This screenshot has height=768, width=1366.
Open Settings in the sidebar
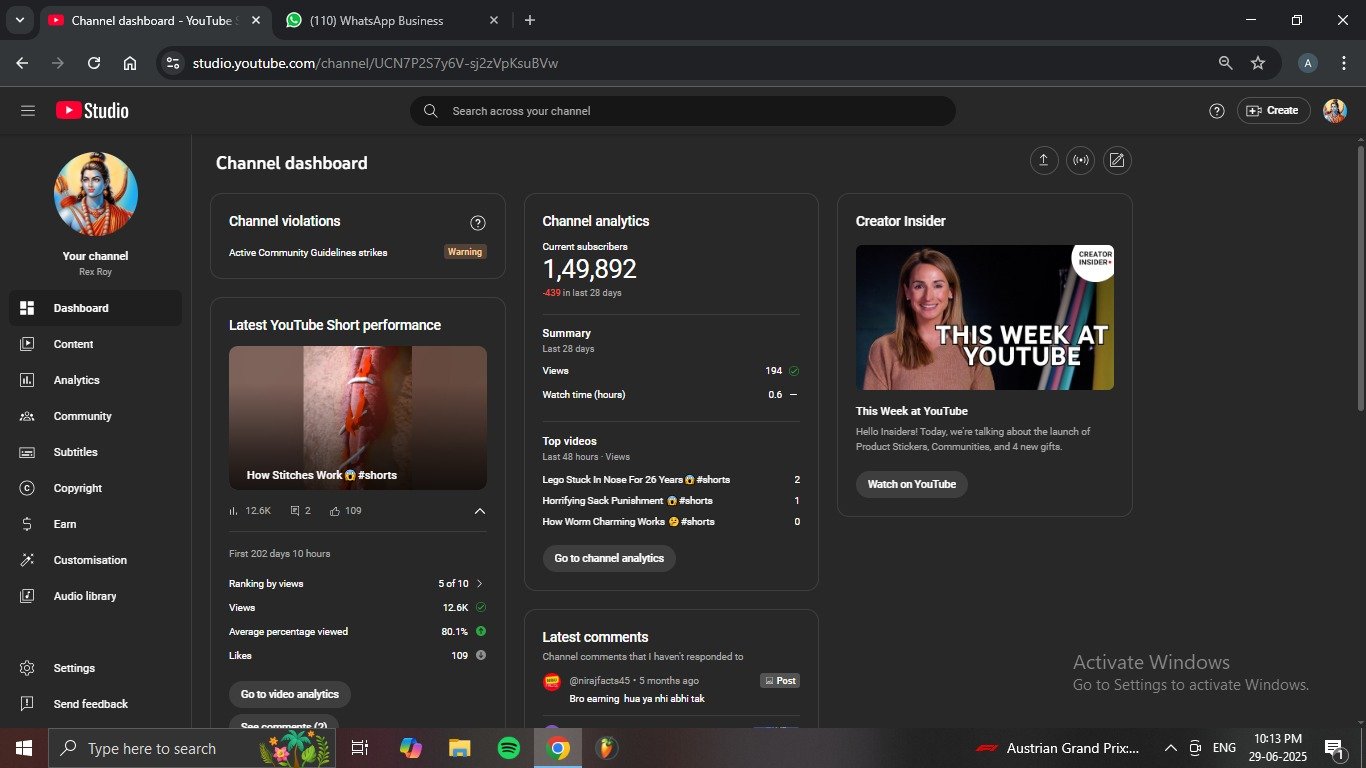(95, 668)
